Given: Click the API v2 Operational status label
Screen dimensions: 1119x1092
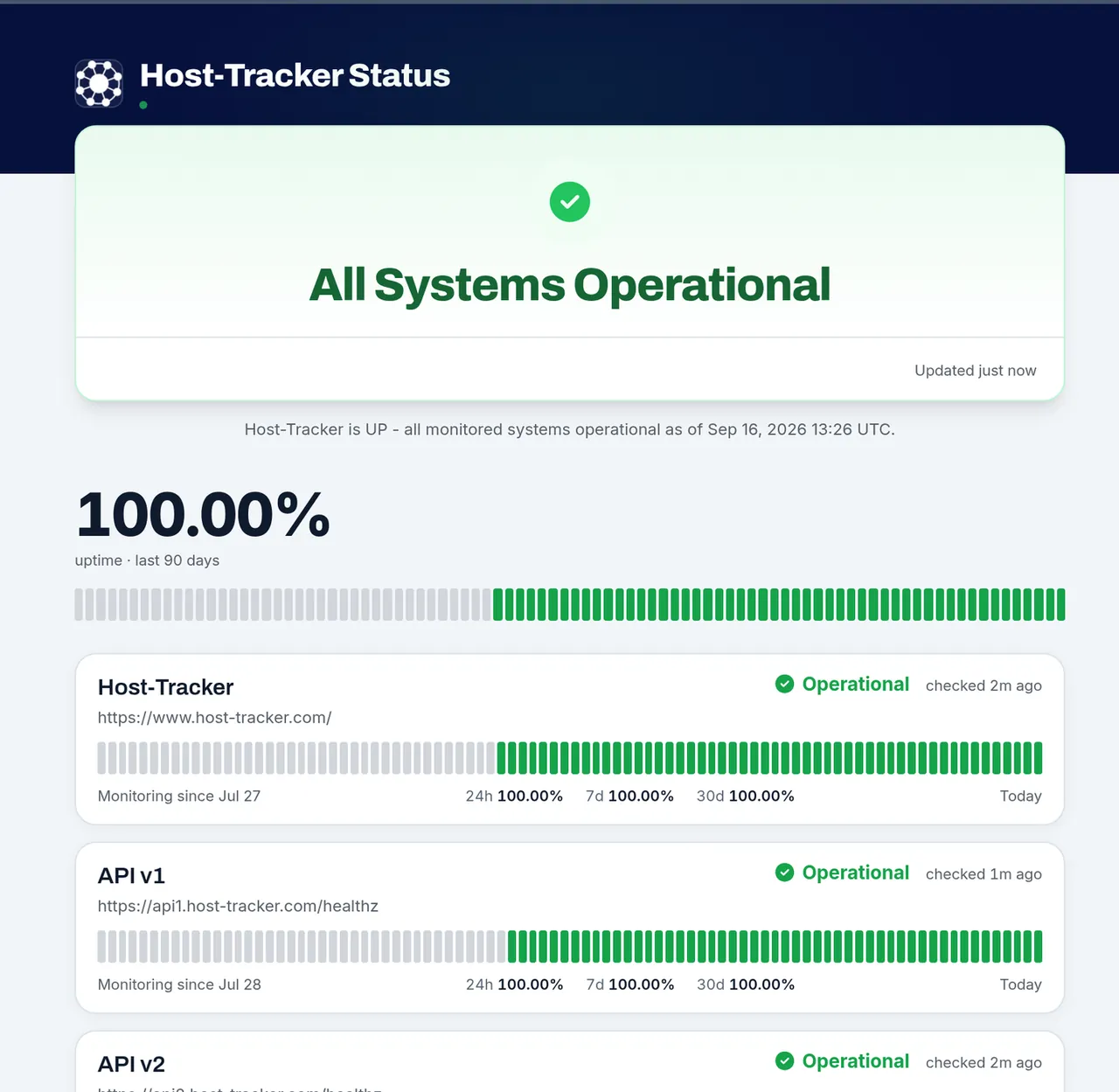Looking at the screenshot, I should [x=856, y=1061].
